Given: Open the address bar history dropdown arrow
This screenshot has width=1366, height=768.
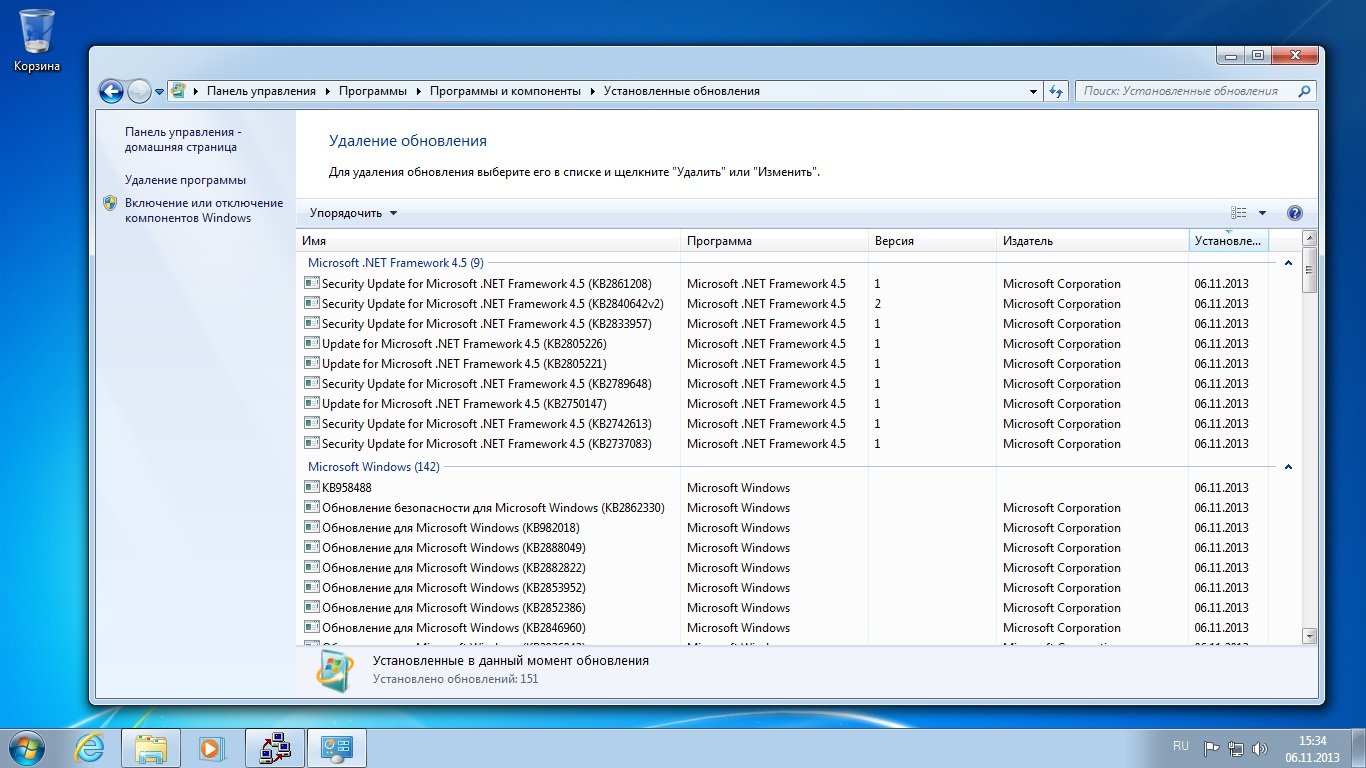Looking at the screenshot, I should point(1034,91).
